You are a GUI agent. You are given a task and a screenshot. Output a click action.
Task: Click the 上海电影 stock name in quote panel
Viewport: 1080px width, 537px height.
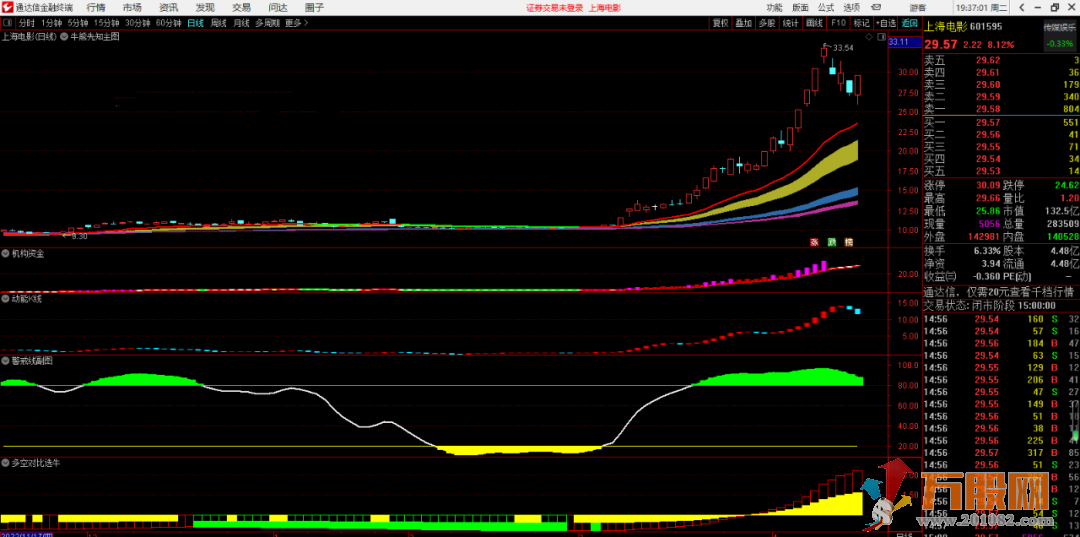coord(946,27)
